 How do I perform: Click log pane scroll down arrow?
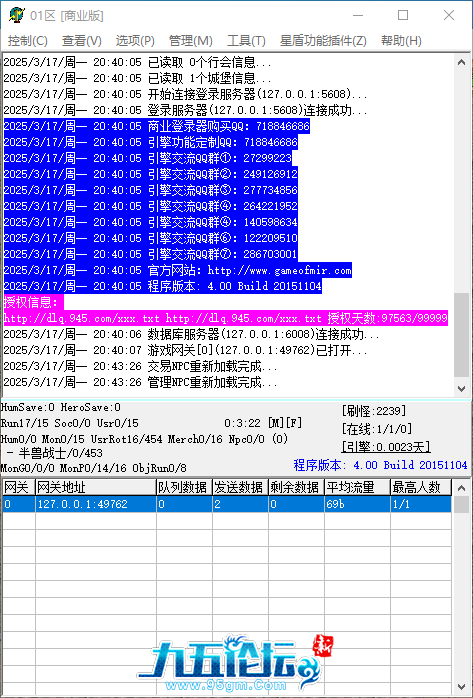[461, 389]
